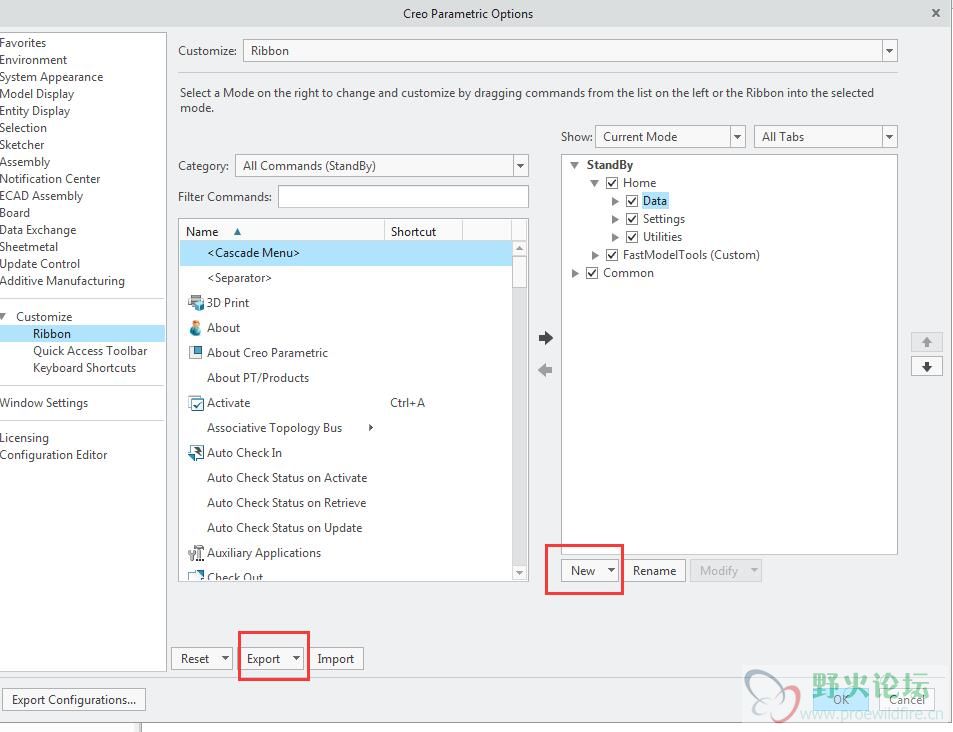Open System Appearance options
Viewport: 953px width, 732px height.
(x=51, y=77)
